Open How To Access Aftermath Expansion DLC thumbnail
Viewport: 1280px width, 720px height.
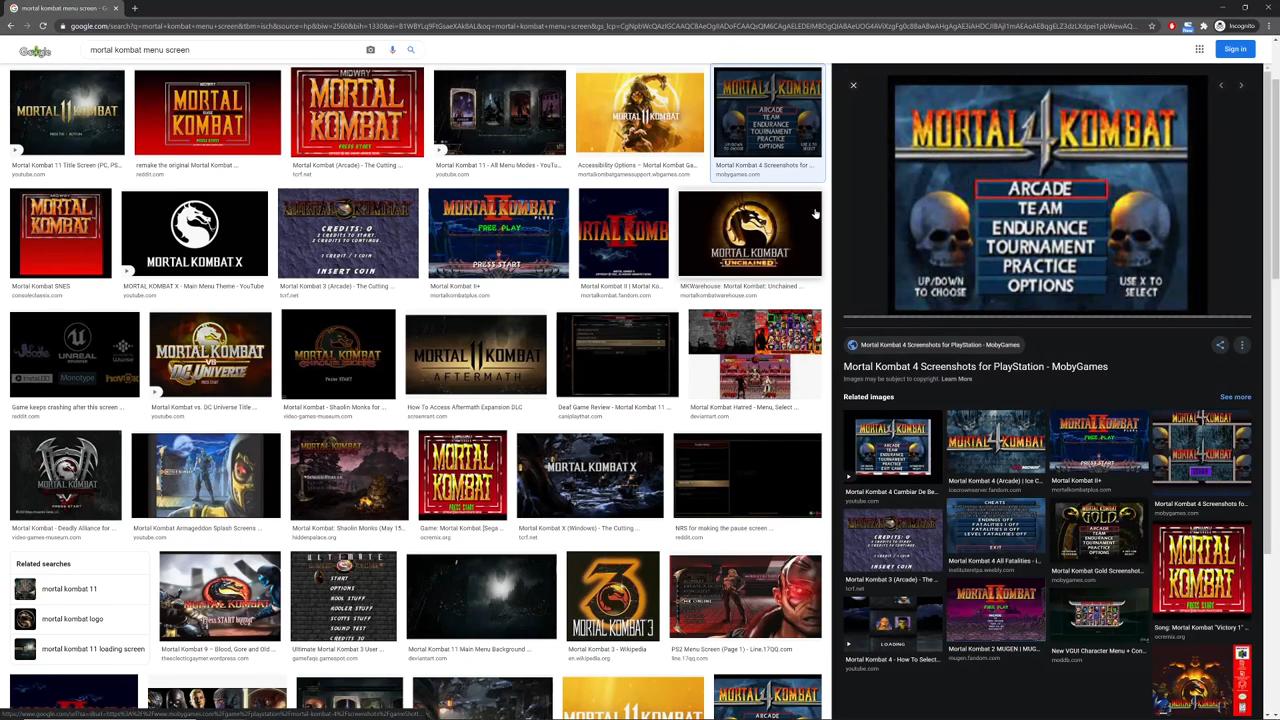pos(476,354)
